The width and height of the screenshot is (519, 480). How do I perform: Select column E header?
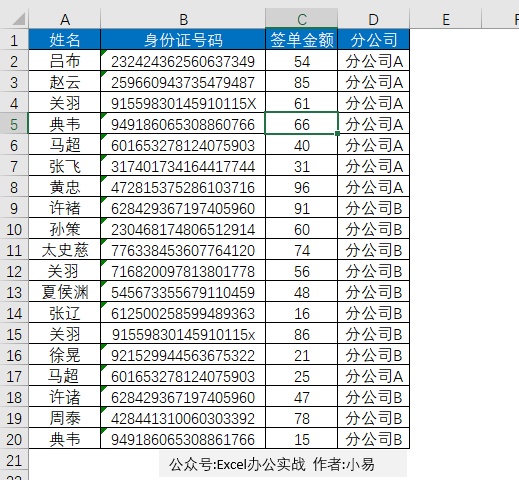coord(446,19)
